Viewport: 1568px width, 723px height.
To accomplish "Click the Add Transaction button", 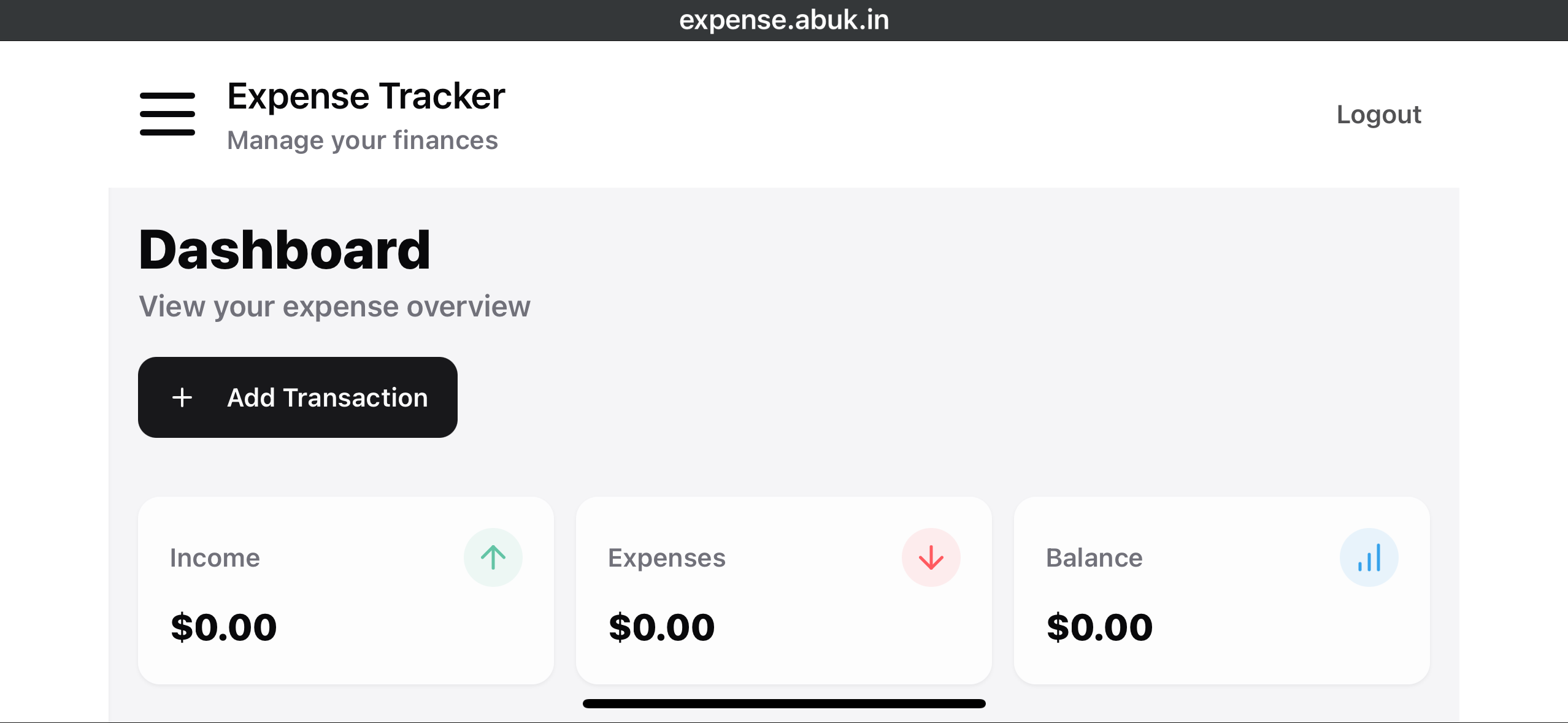I will click(x=298, y=397).
